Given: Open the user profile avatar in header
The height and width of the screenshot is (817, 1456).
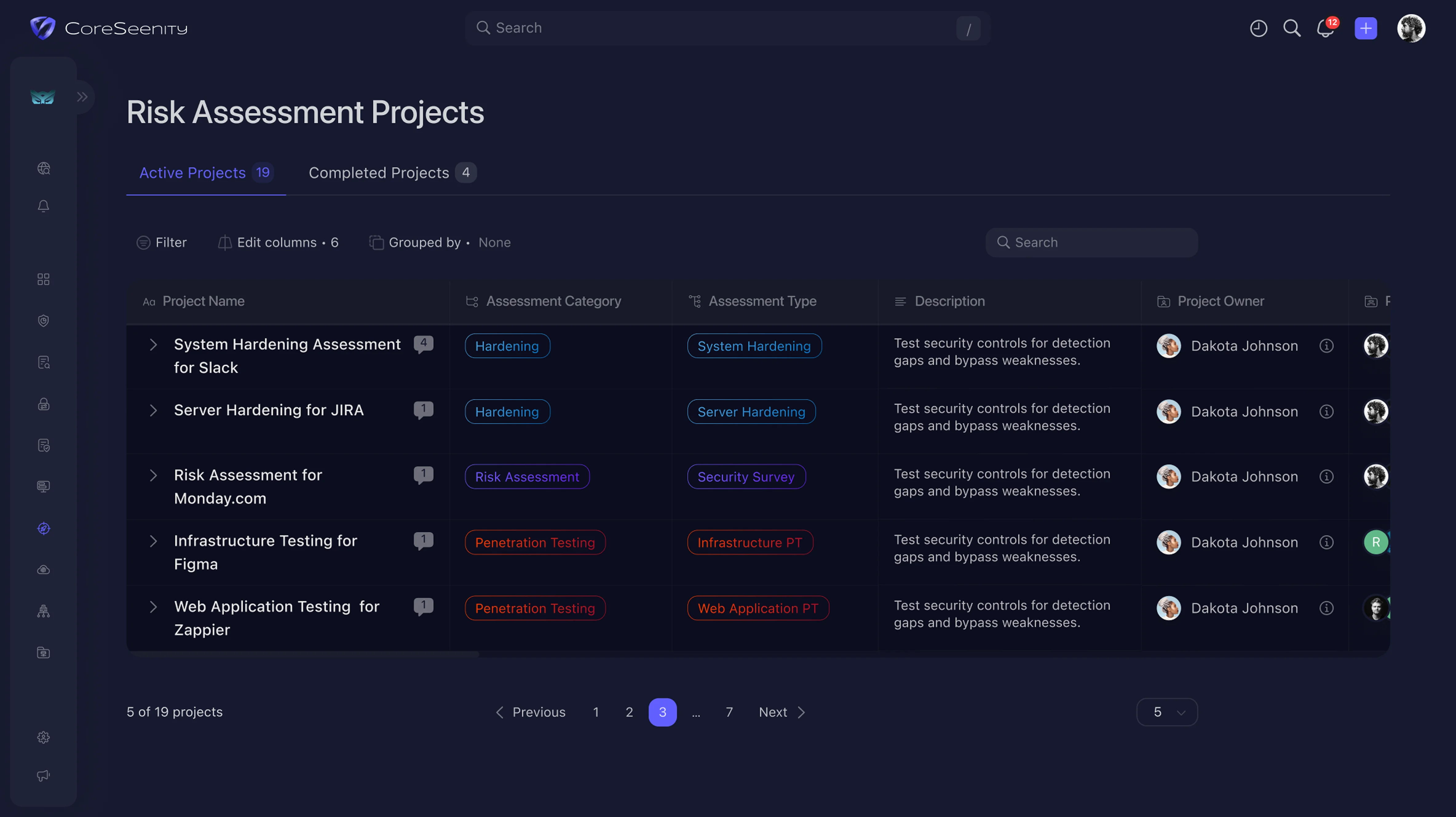Looking at the screenshot, I should click(1411, 28).
